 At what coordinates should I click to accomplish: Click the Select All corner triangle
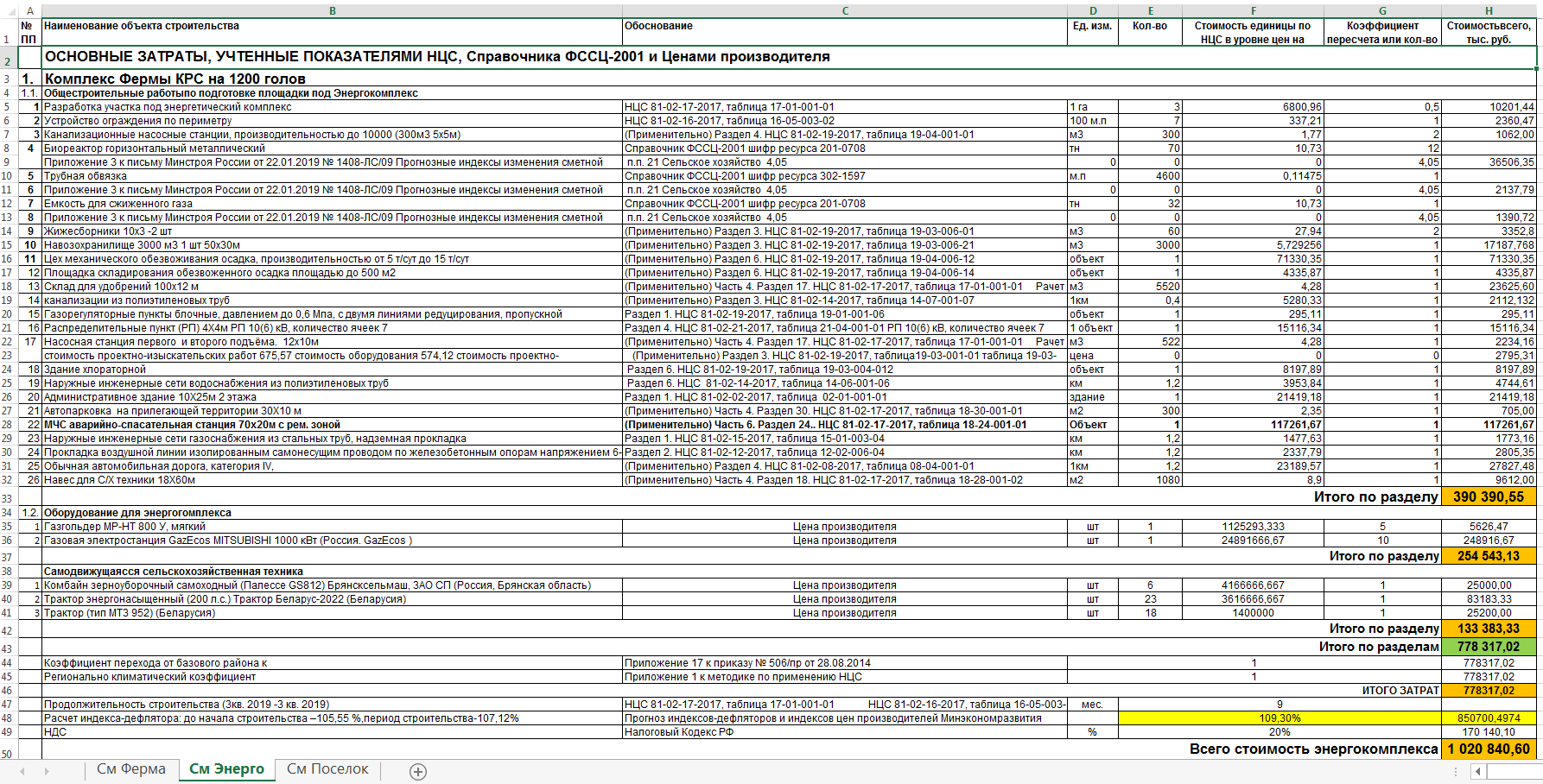[8, 11]
